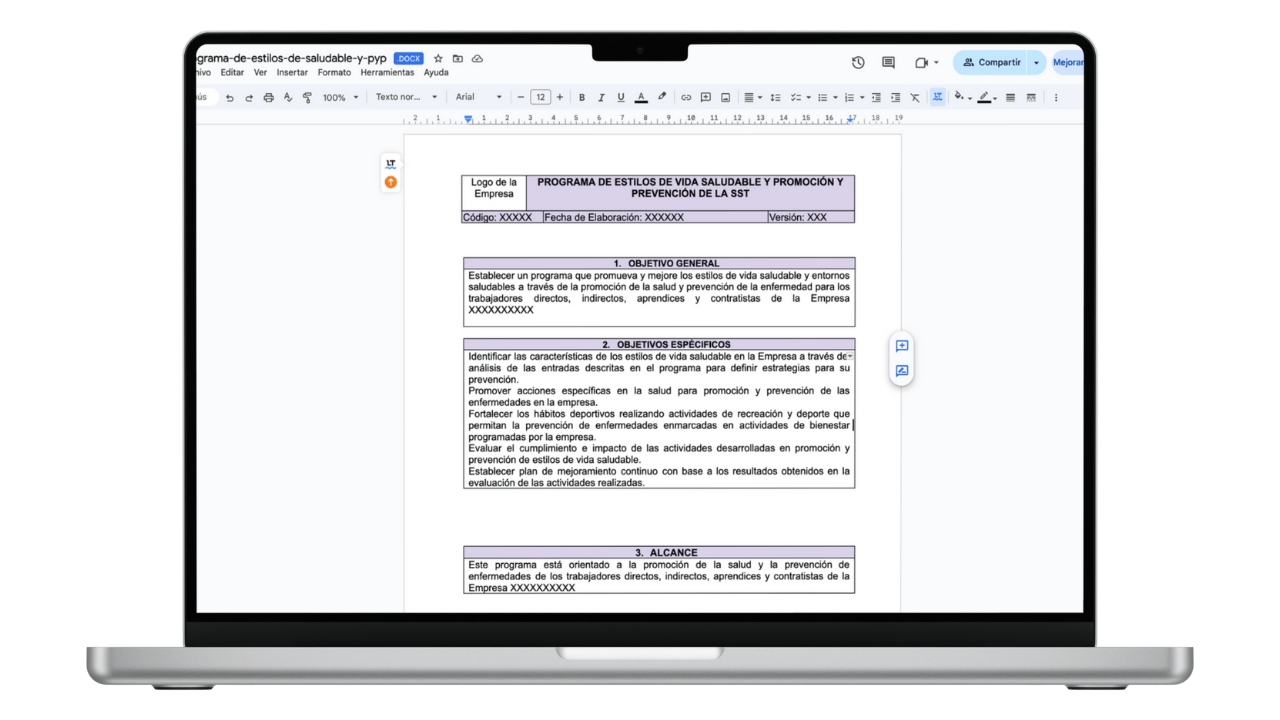
Task: Insert a comment using the comment icon
Action: point(705,97)
